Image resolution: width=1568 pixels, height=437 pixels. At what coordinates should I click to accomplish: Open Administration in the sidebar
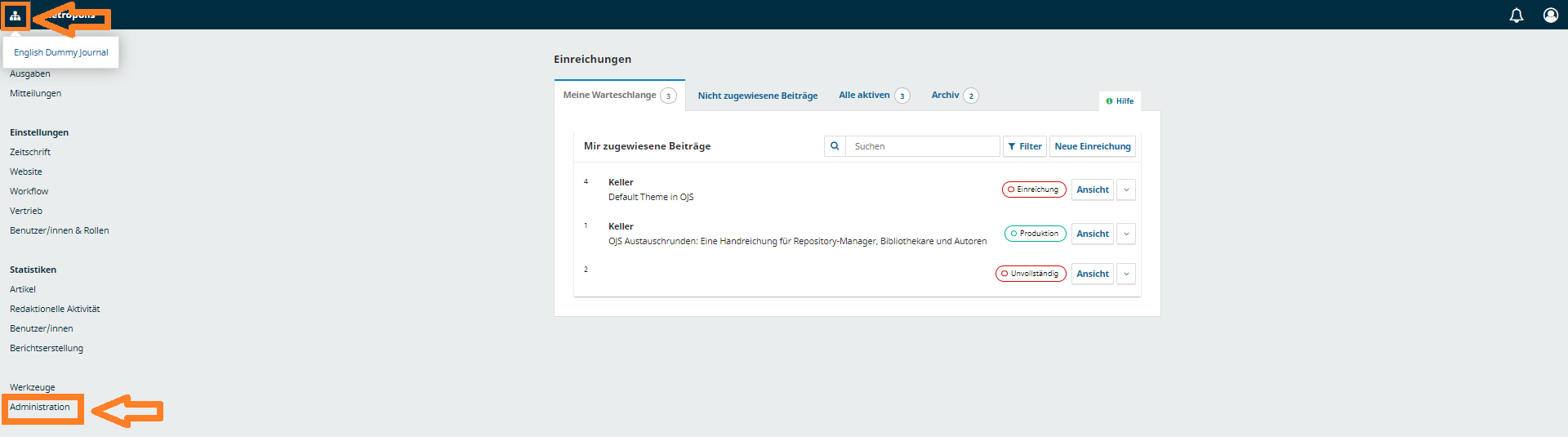[40, 407]
